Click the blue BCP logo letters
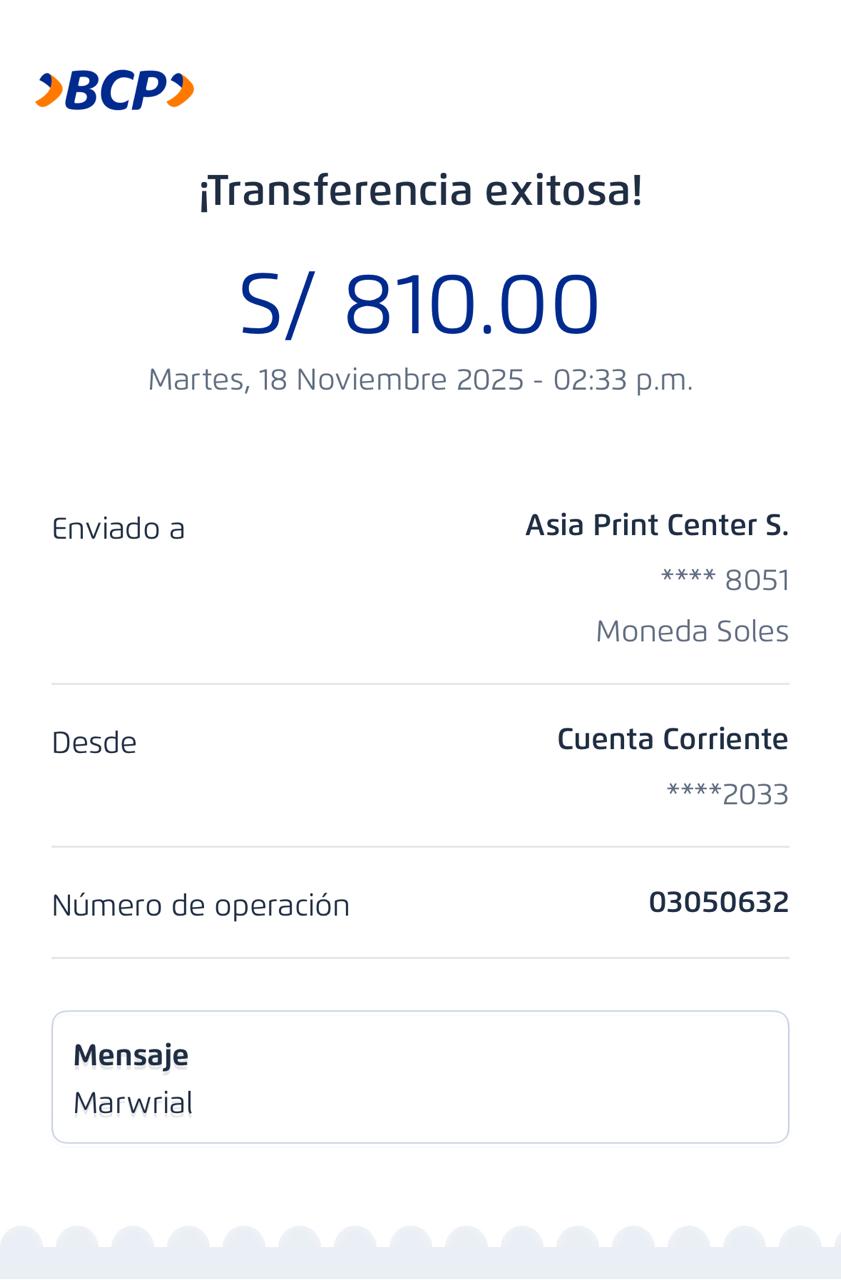The height and width of the screenshot is (1280, 841). click(x=115, y=92)
